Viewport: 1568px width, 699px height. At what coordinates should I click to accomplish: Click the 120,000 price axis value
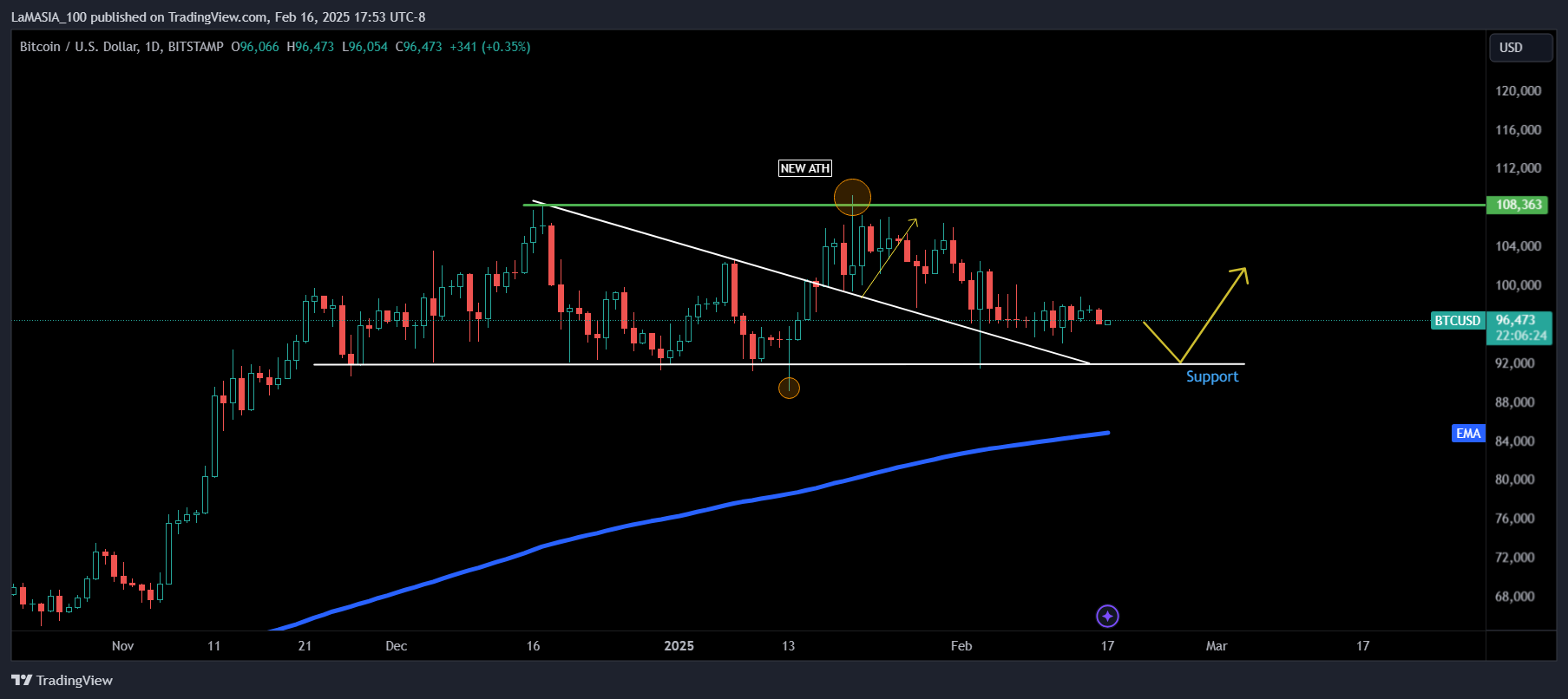1518,91
